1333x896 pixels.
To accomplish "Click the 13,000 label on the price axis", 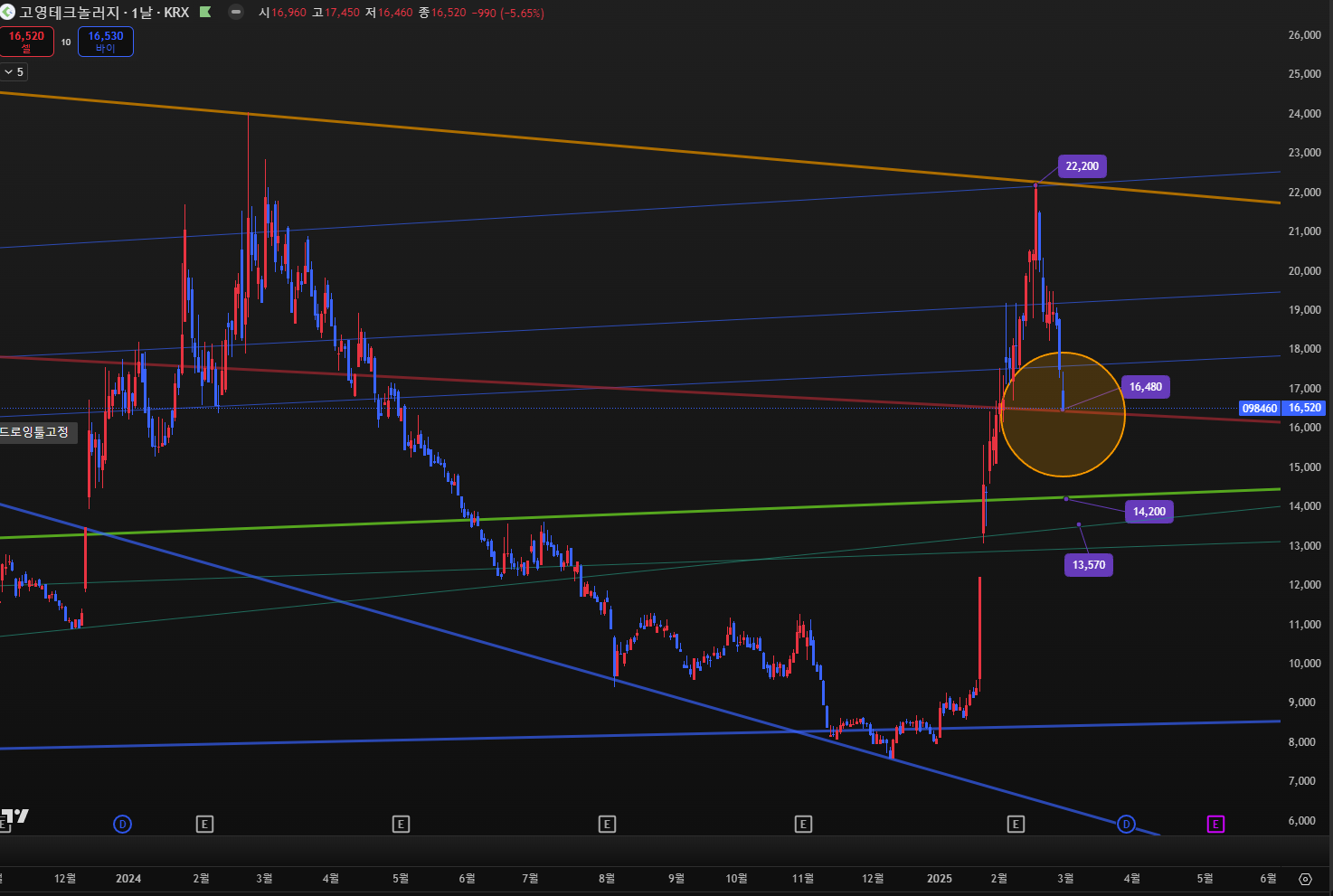I will point(1304,546).
